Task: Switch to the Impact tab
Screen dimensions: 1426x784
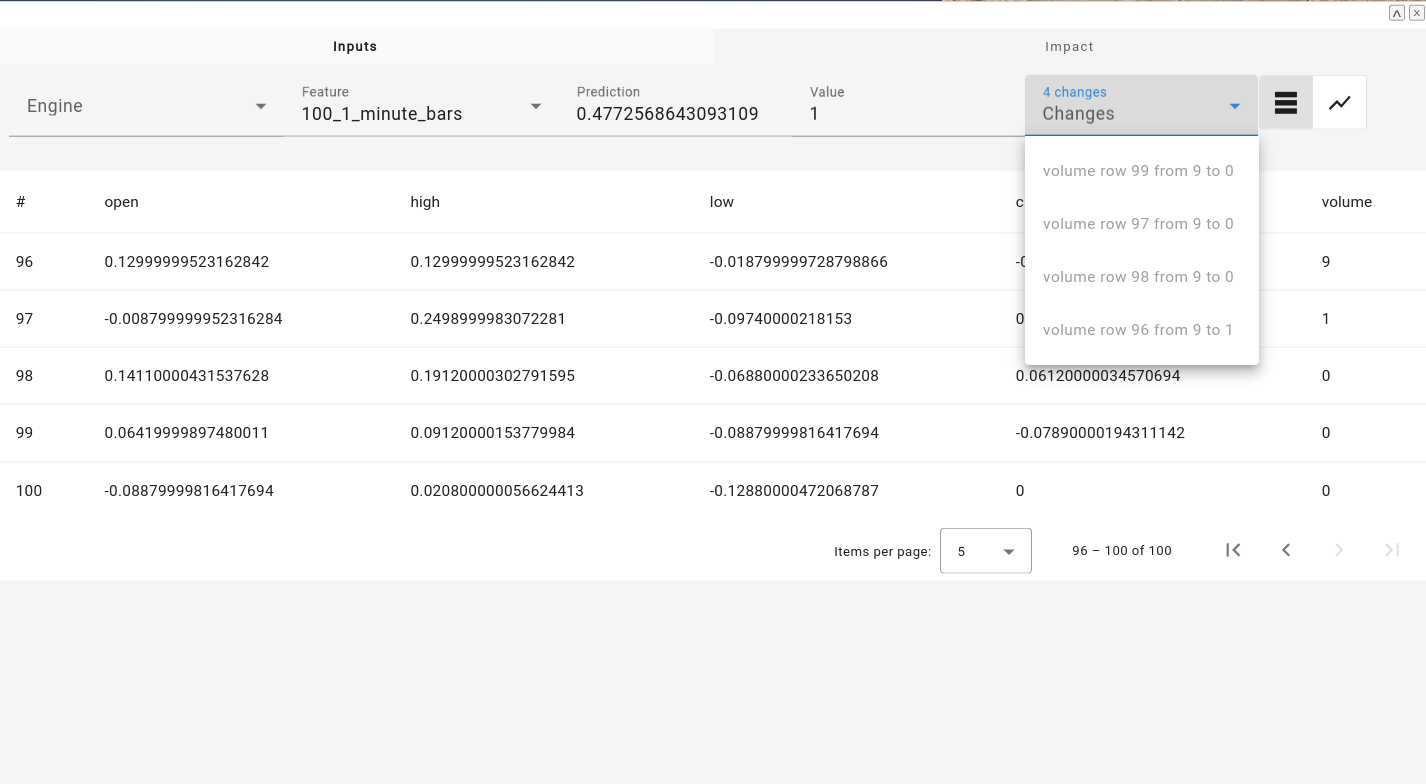Action: click(1069, 47)
